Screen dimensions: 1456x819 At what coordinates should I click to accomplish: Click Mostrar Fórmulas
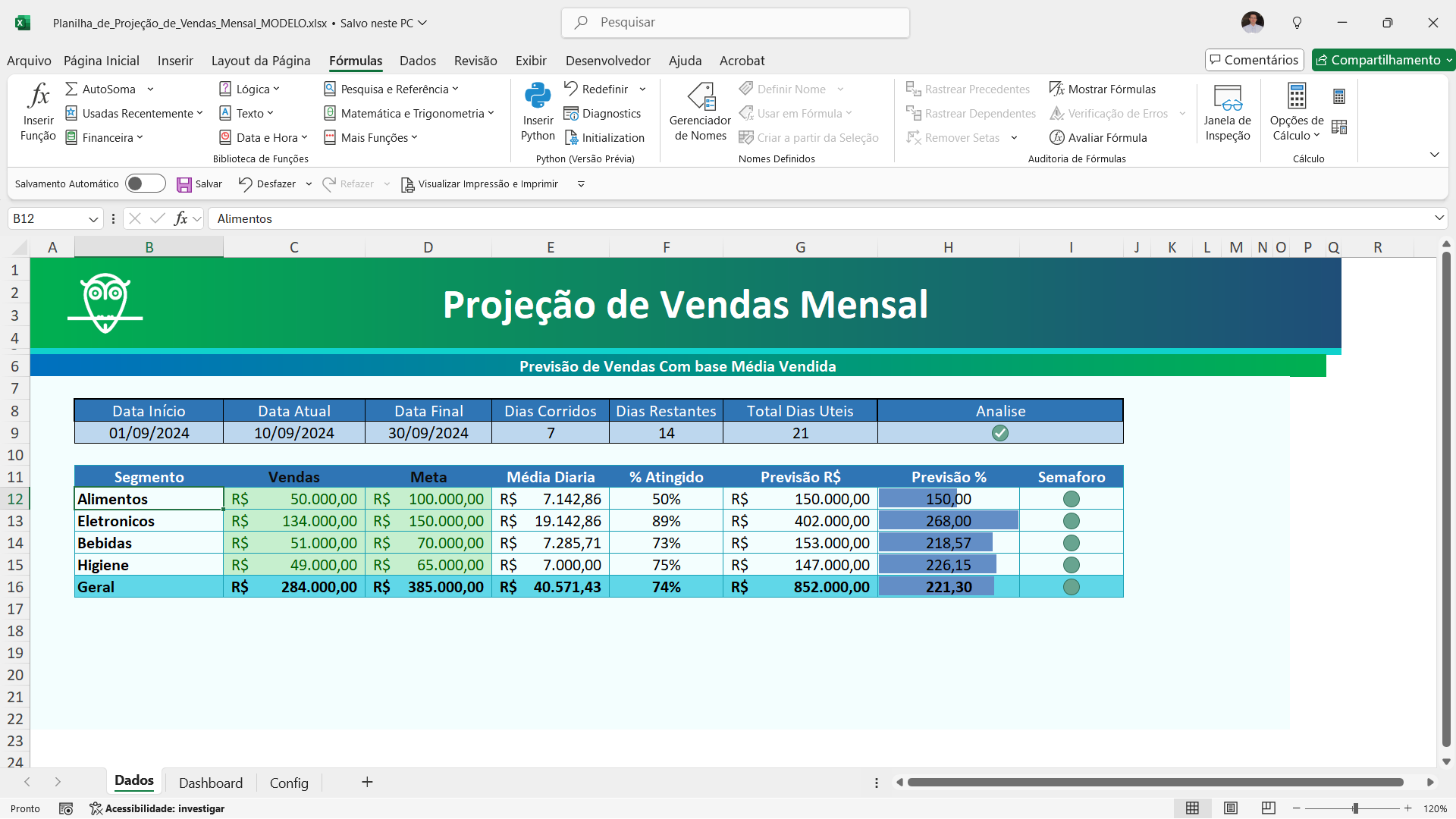(1103, 89)
